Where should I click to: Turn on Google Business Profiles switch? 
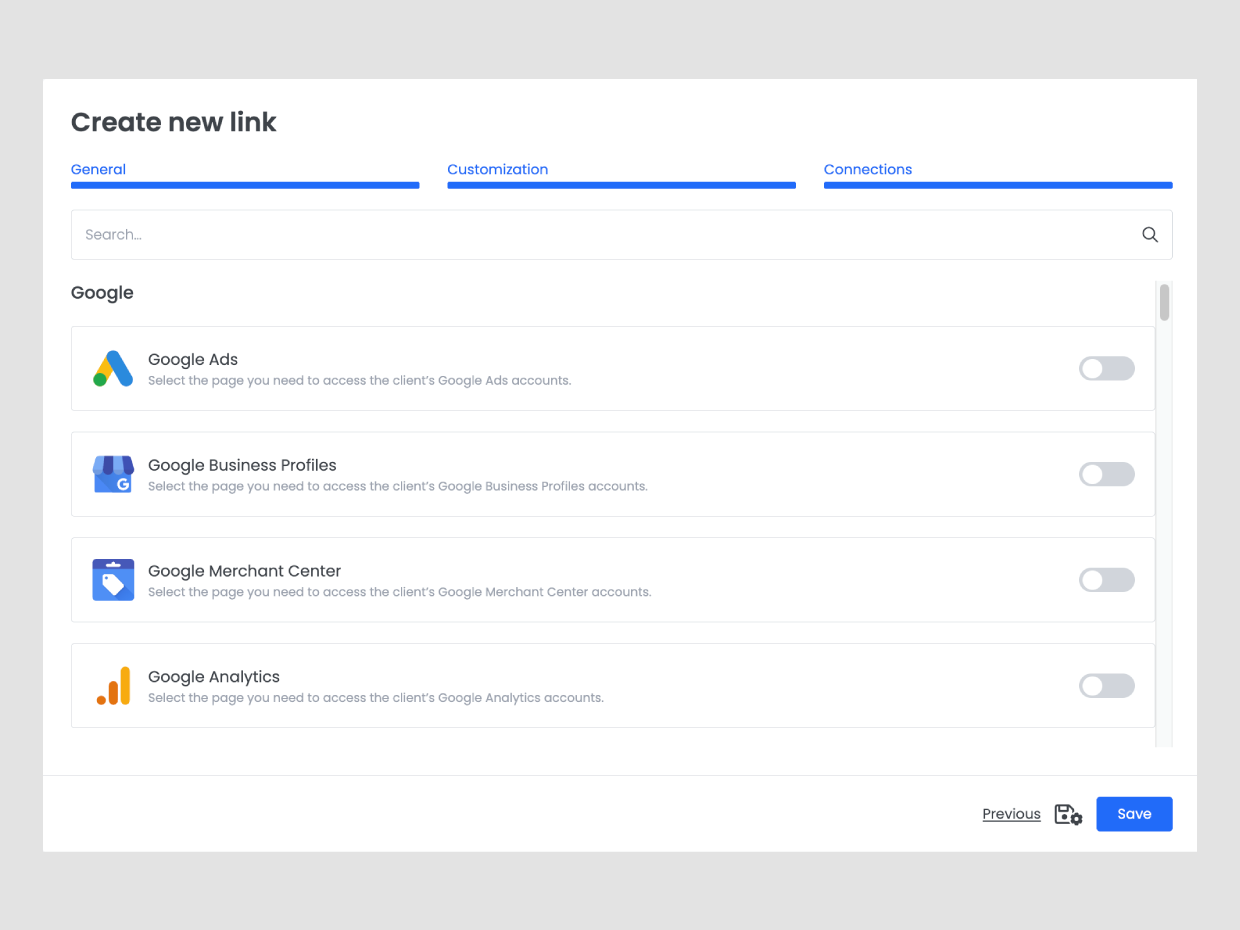click(x=1106, y=474)
